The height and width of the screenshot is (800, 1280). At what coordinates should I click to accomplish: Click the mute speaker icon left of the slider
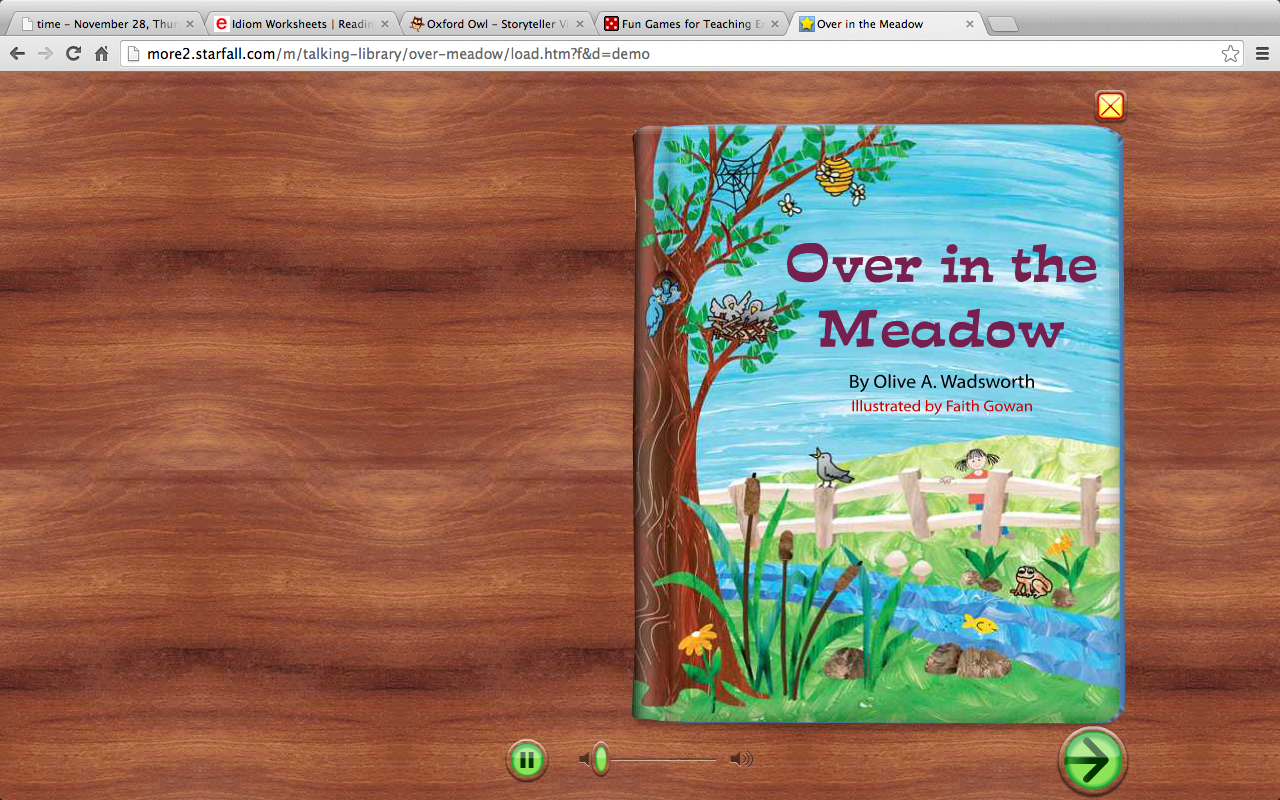tap(585, 760)
